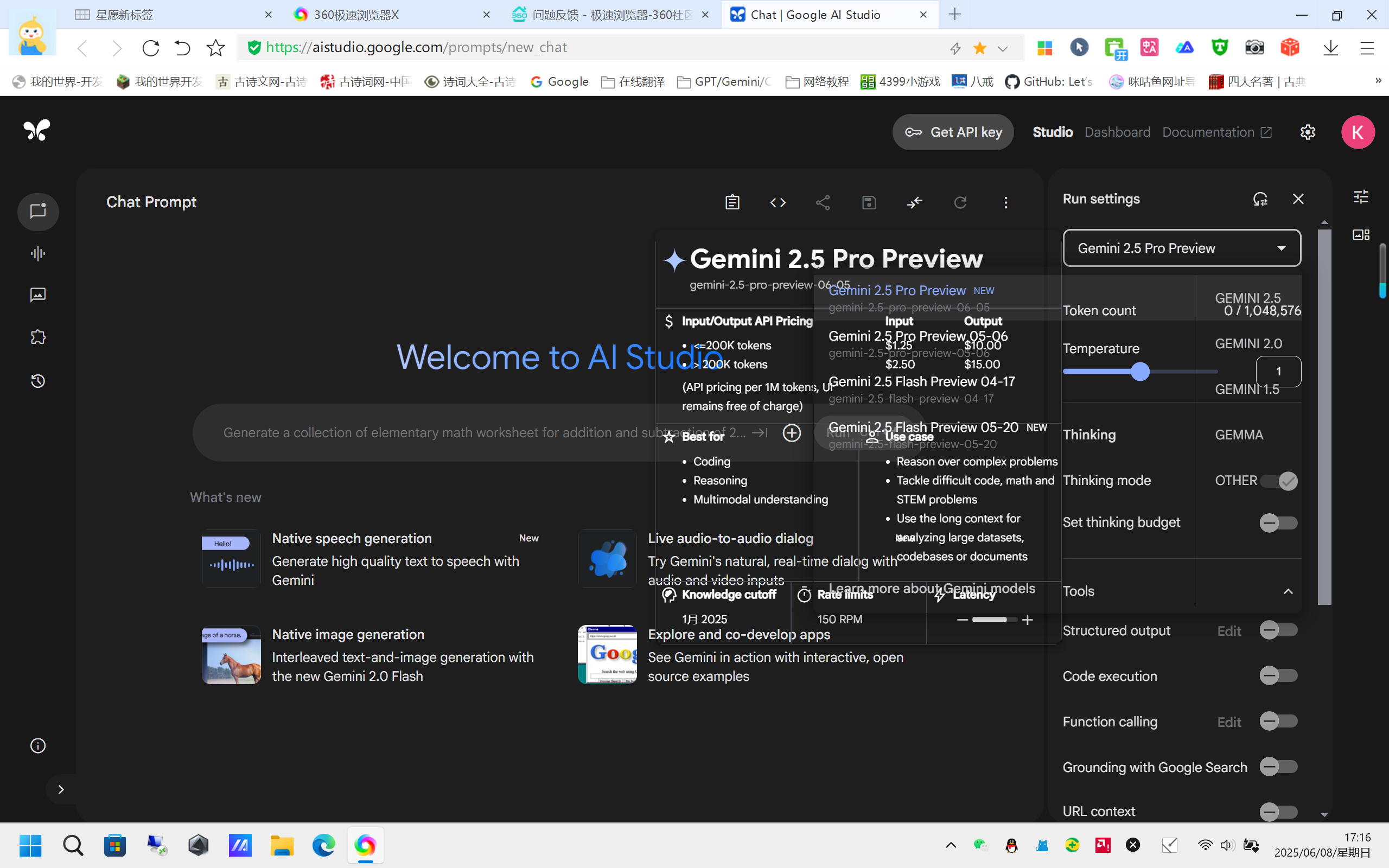1389x868 pixels.
Task: Enable the Structured output toggle
Action: click(x=1279, y=630)
